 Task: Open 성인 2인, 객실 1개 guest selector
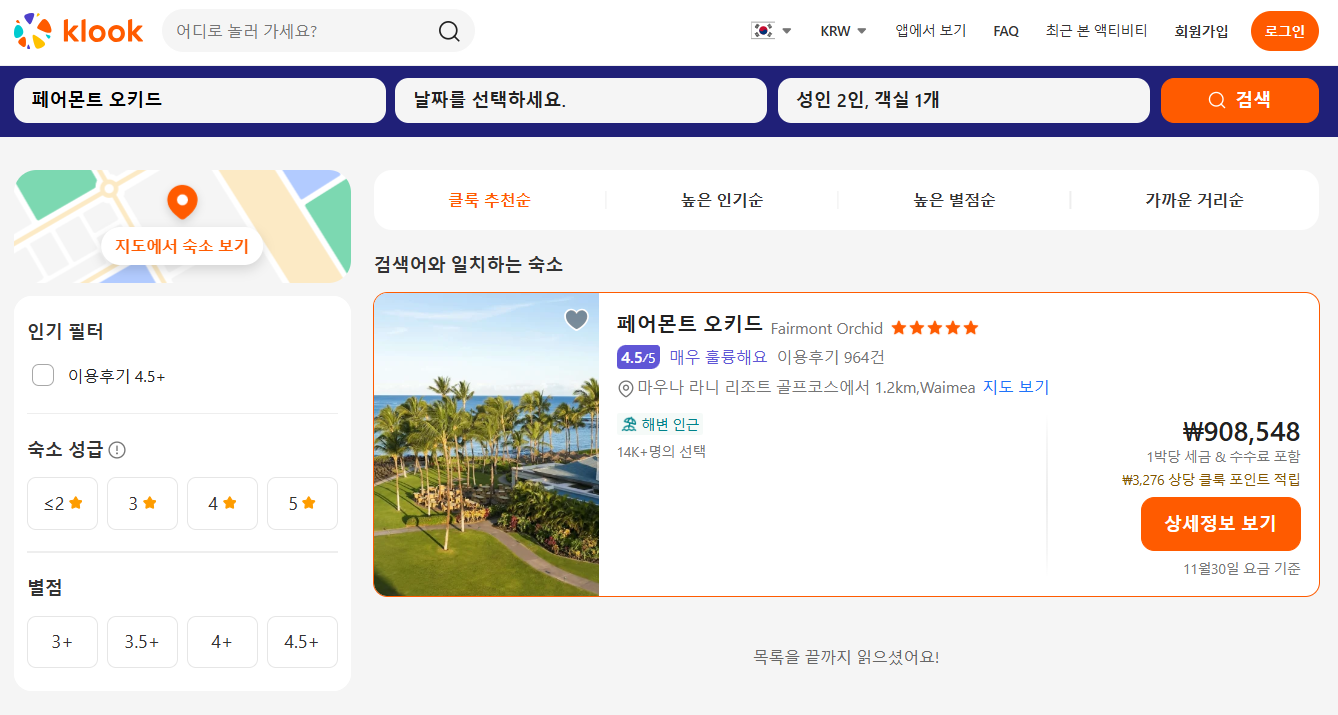click(964, 100)
